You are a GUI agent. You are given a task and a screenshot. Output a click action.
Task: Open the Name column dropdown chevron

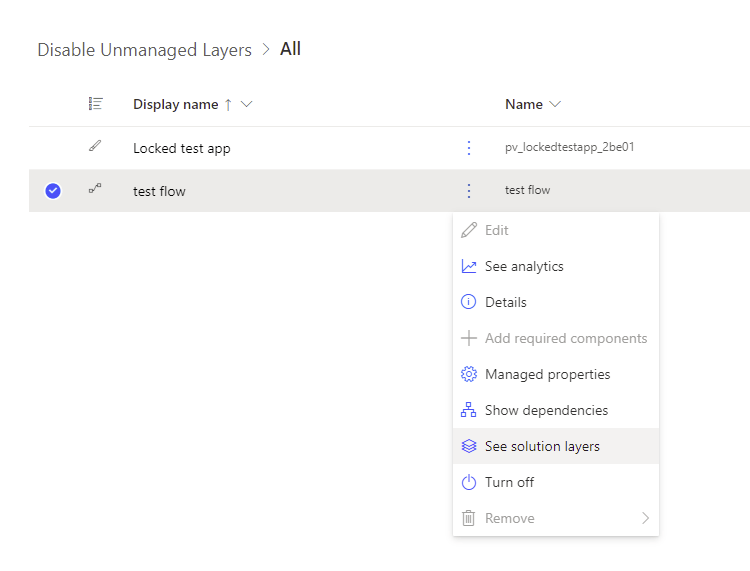(x=555, y=104)
